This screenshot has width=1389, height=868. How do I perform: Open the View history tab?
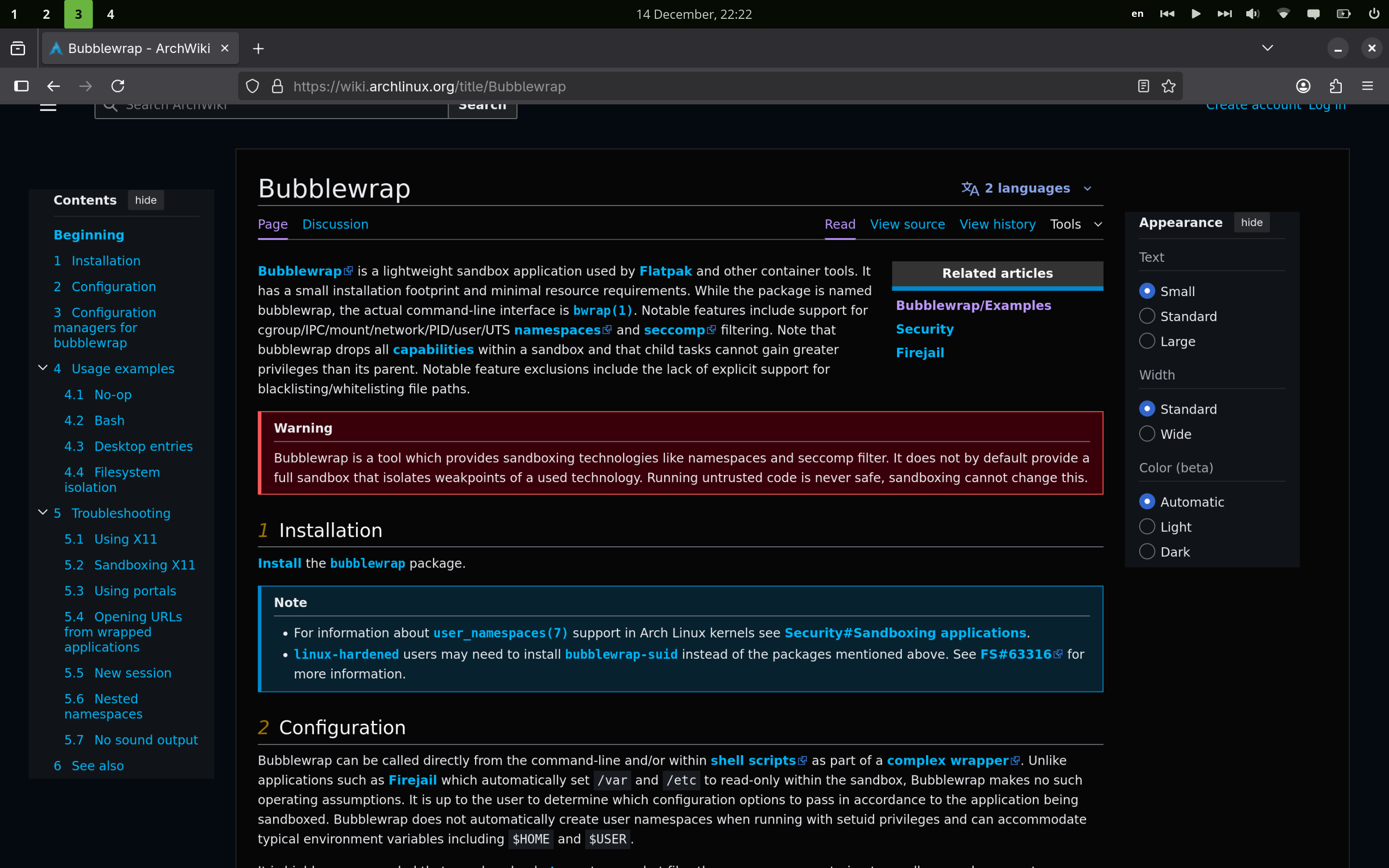[x=997, y=224]
